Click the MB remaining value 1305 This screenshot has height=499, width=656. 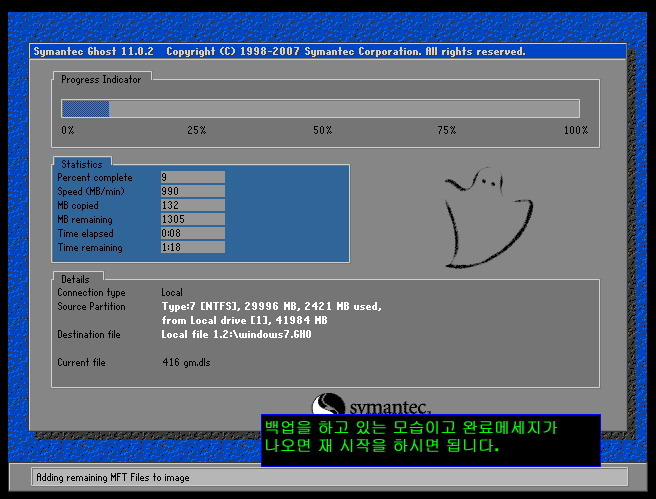(193, 219)
